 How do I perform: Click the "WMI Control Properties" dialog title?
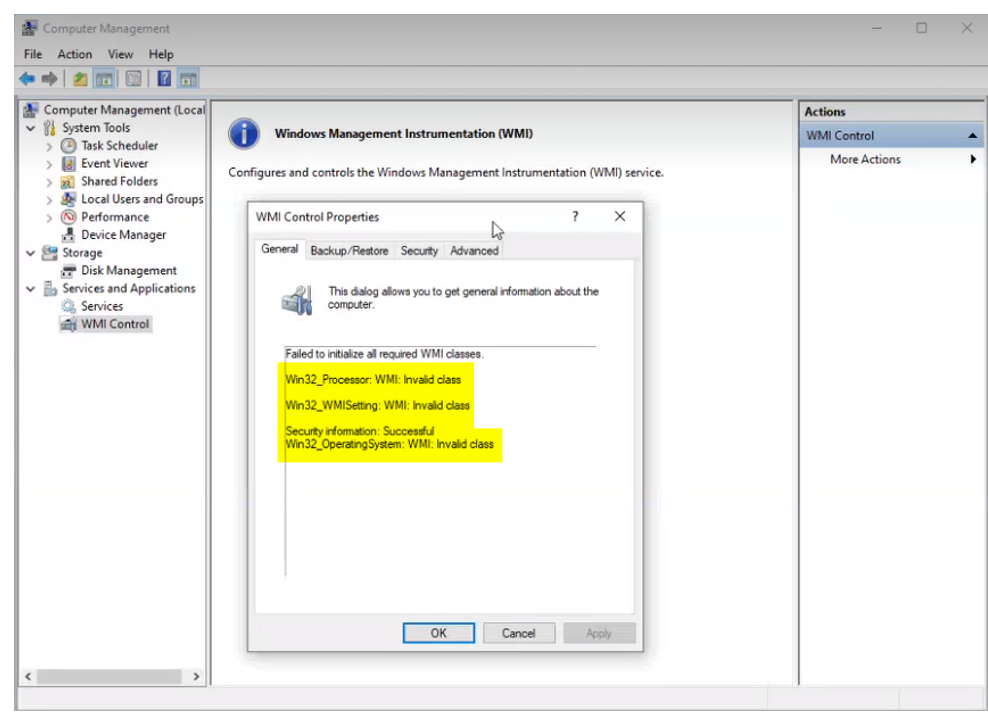coord(317,217)
